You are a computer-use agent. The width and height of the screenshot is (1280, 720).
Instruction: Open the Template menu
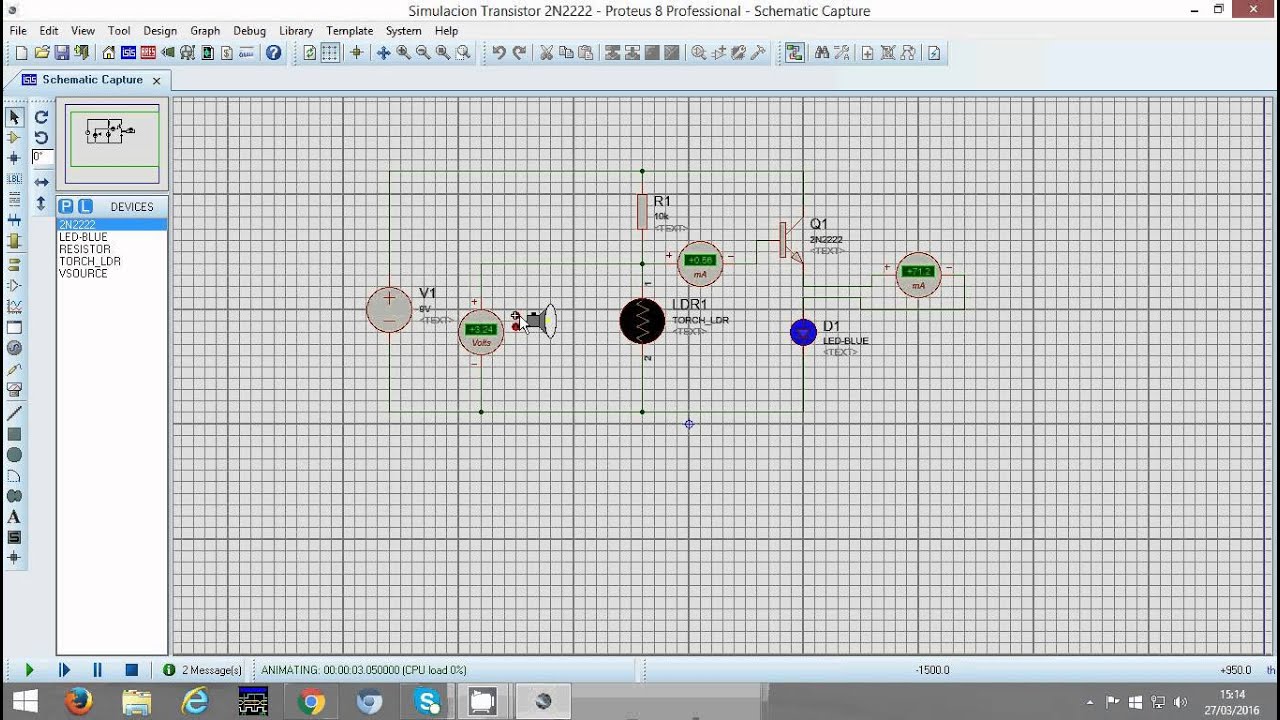pos(350,31)
